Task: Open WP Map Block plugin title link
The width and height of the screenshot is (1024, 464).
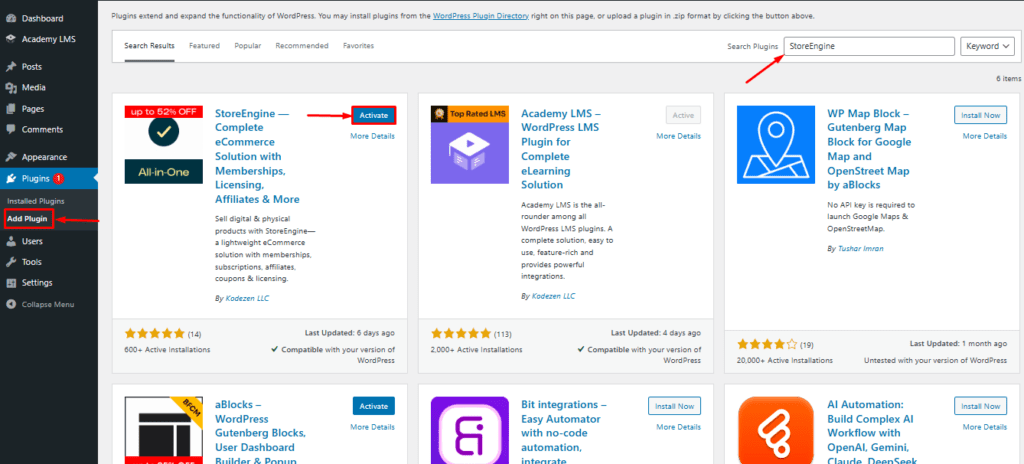Action: point(869,149)
